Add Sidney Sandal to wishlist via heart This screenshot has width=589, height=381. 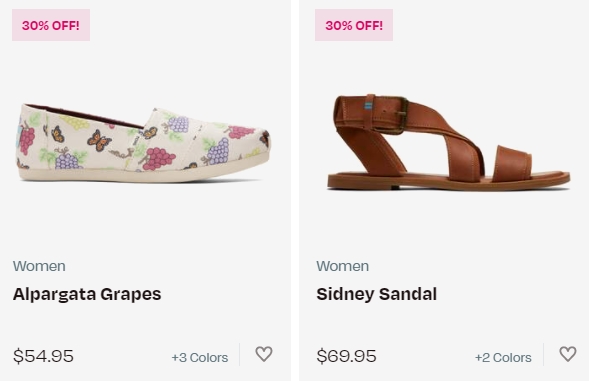point(568,354)
